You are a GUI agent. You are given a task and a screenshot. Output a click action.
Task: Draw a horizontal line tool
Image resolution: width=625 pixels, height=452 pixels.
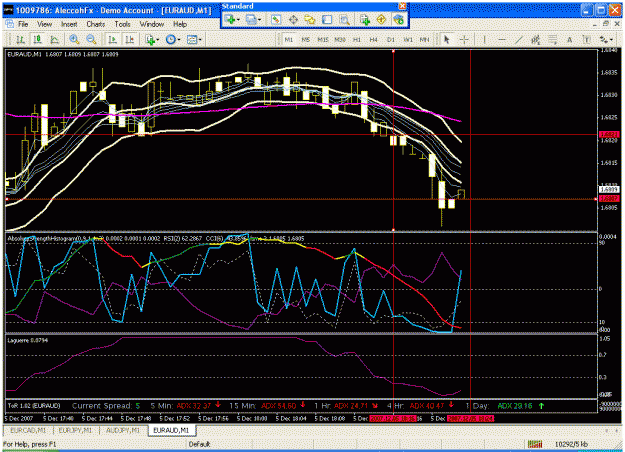pyautogui.click(x=502, y=39)
